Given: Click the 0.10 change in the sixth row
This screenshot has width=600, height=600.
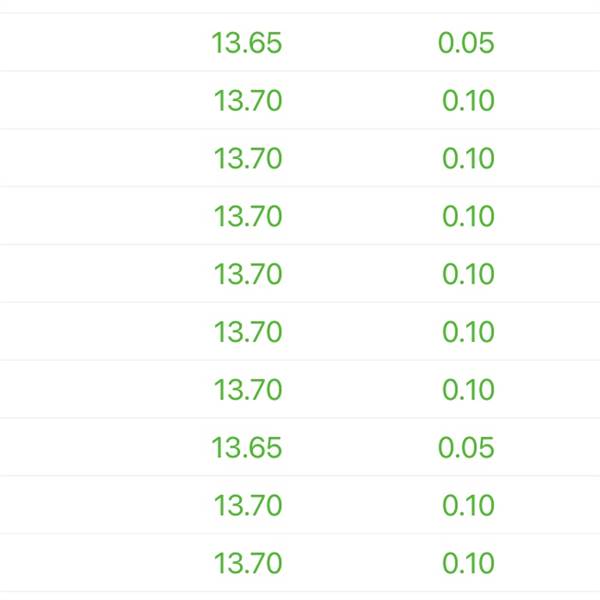Looking at the screenshot, I should [x=468, y=332].
